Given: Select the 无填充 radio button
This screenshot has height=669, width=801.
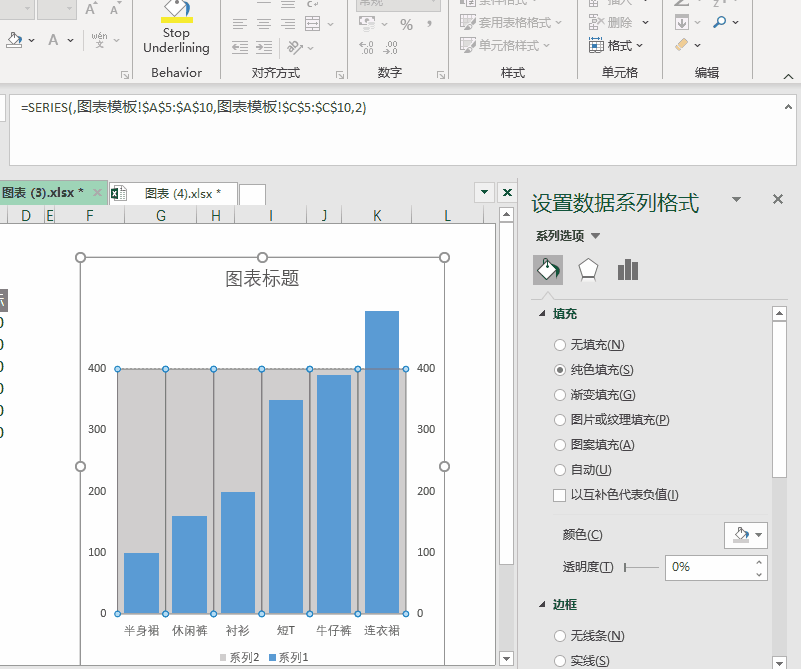Looking at the screenshot, I should point(560,345).
